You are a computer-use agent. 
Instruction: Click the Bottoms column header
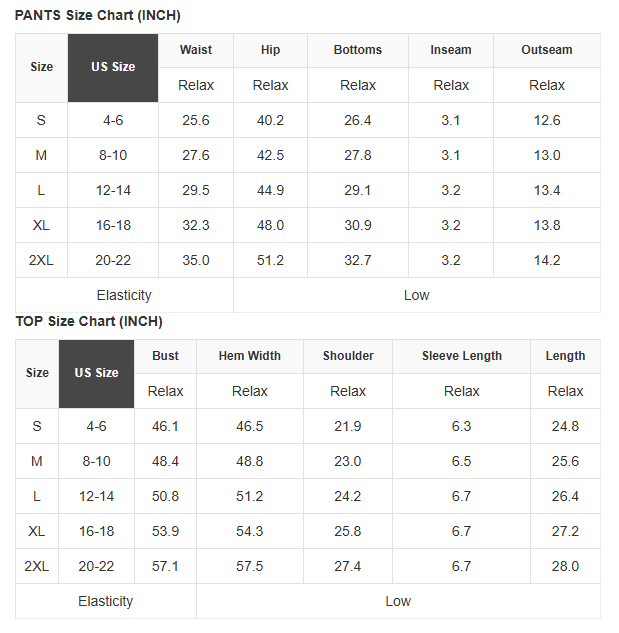(x=358, y=50)
